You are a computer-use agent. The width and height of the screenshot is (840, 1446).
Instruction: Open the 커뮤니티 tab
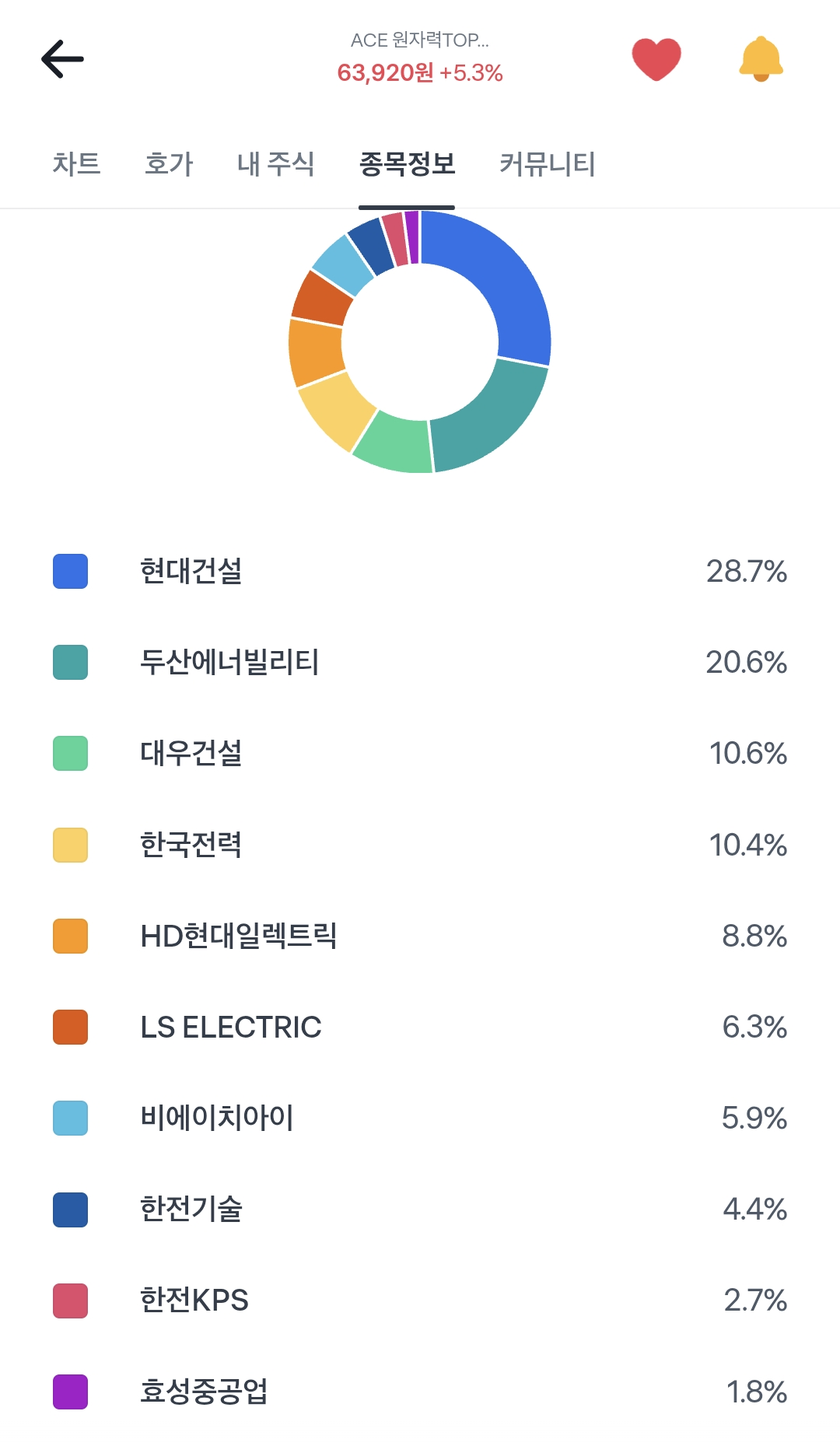pyautogui.click(x=547, y=164)
